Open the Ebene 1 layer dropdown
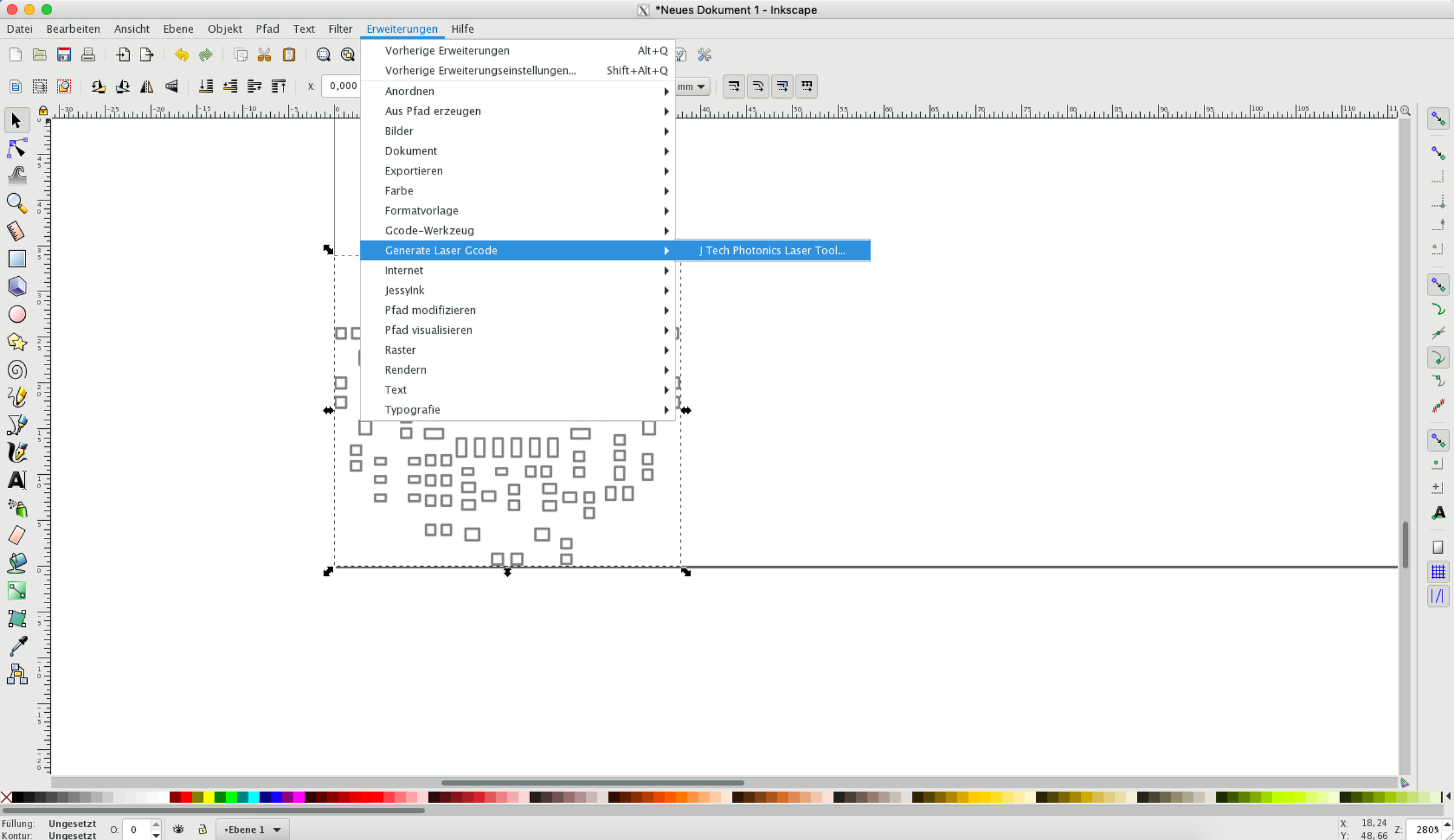Viewport: 1454px width, 840px height. [253, 829]
